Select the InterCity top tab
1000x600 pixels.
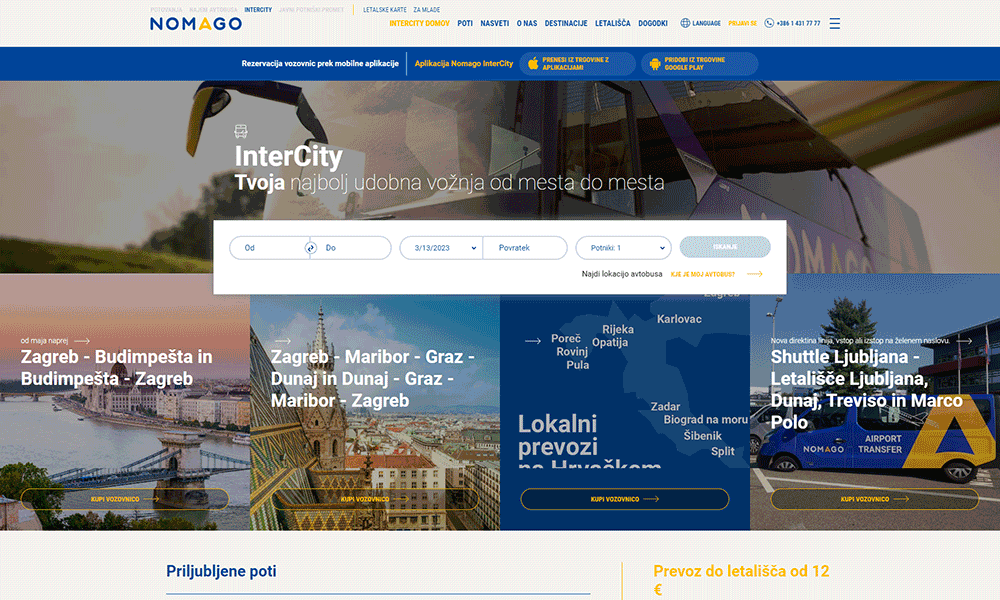[258, 10]
